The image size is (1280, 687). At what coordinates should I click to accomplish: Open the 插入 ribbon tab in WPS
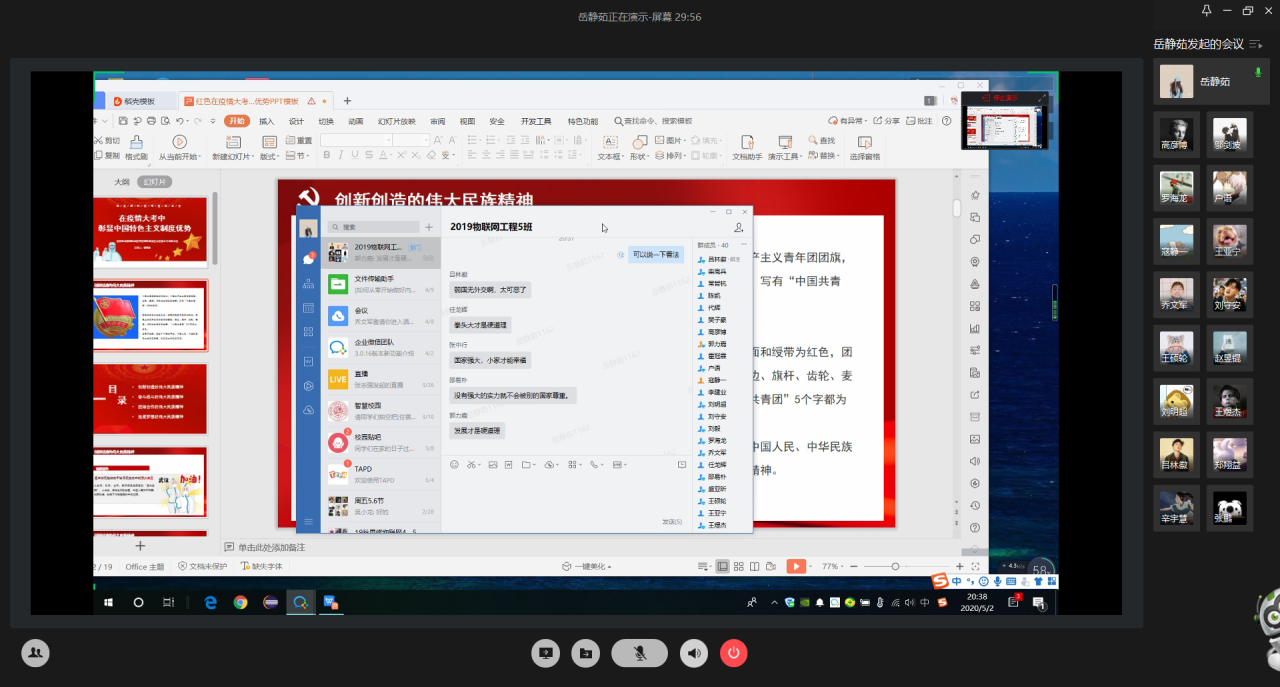[x=266, y=121]
